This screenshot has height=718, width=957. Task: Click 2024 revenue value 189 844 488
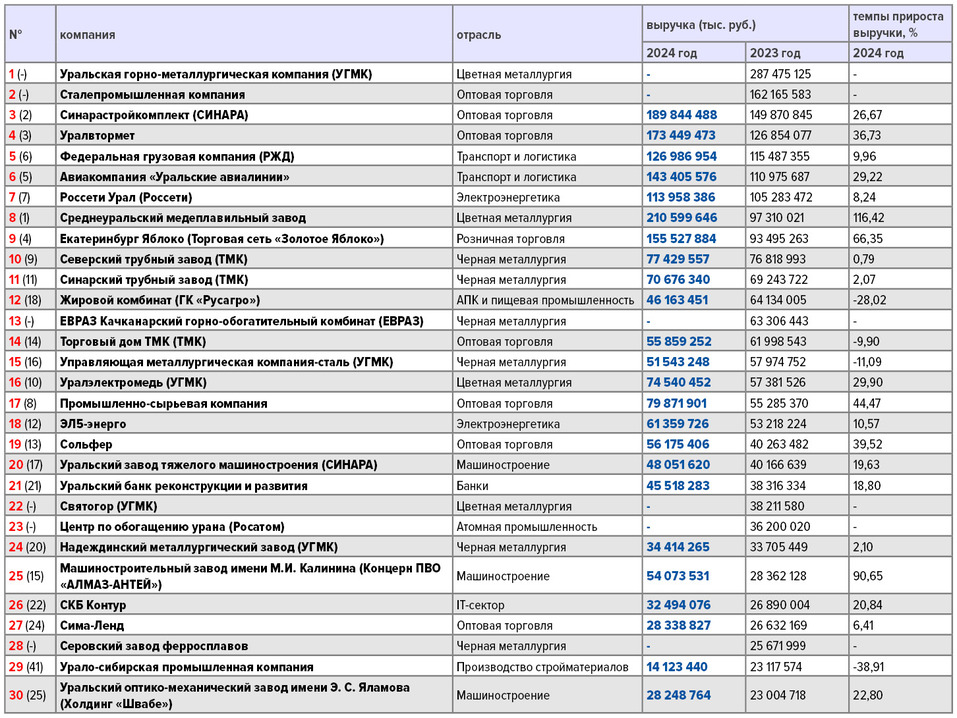pos(681,115)
